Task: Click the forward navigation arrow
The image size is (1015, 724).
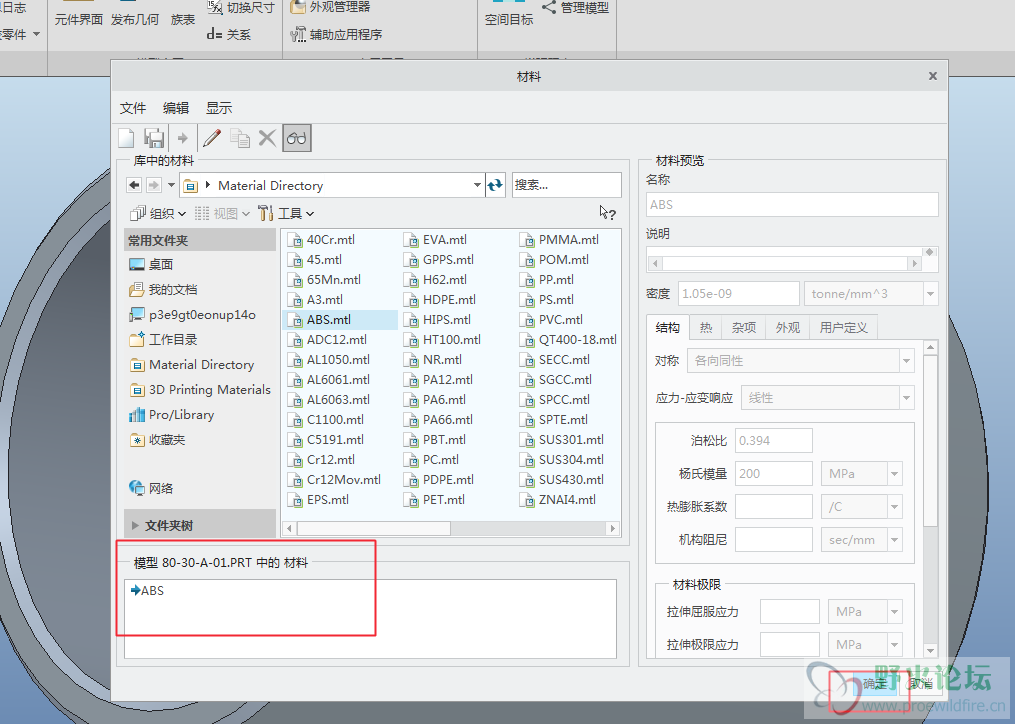Action: coord(153,185)
